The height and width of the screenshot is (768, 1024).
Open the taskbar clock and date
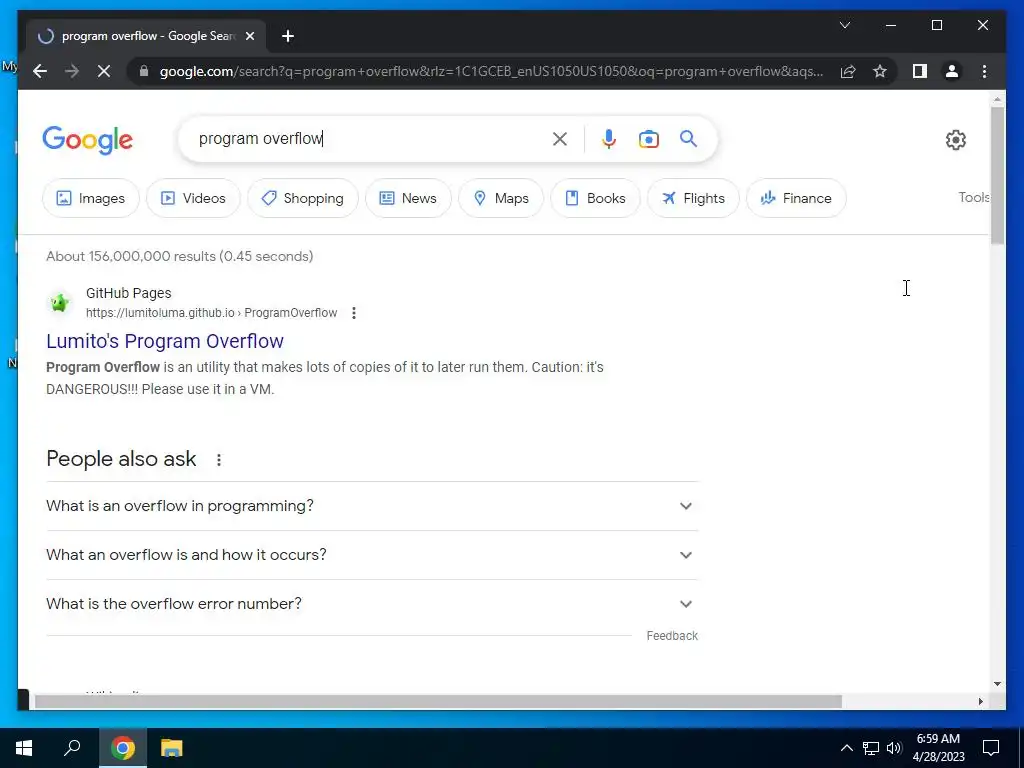pos(938,748)
